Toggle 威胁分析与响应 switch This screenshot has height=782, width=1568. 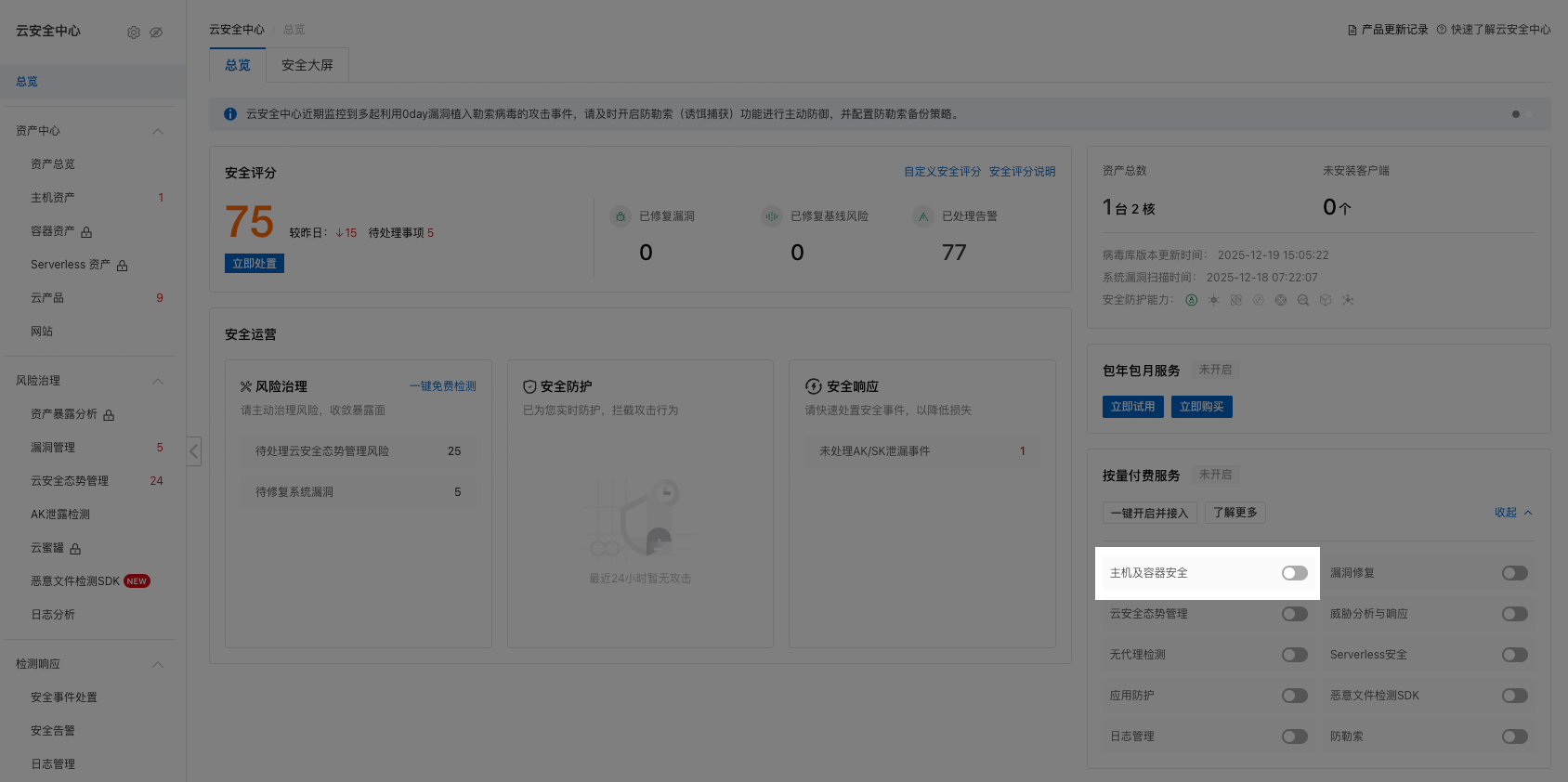tap(1515, 614)
